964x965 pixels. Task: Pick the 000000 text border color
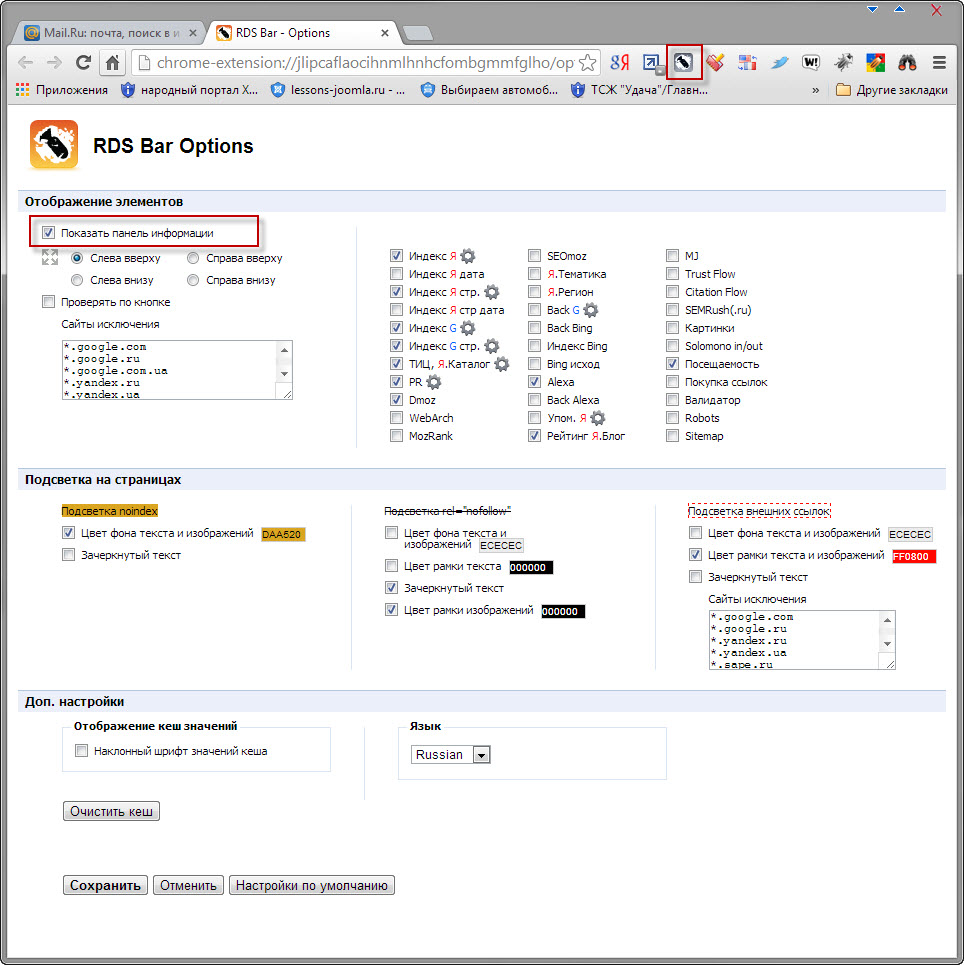(531, 567)
